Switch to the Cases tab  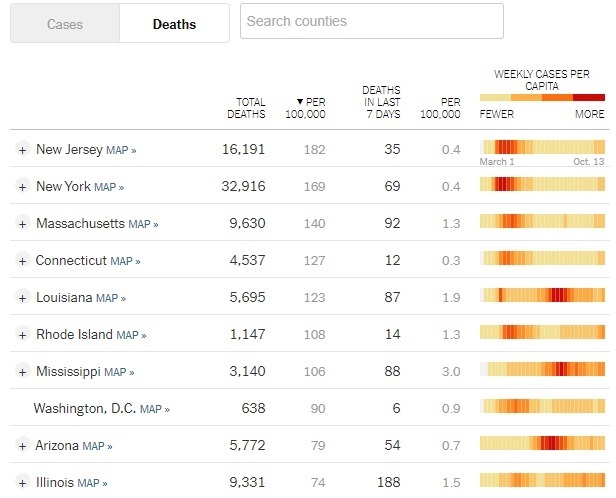click(x=65, y=24)
